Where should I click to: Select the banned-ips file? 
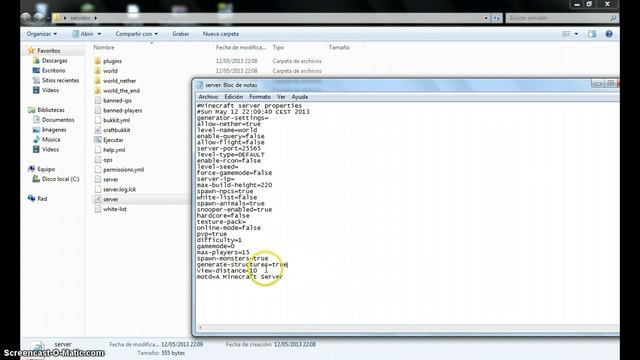(x=117, y=100)
